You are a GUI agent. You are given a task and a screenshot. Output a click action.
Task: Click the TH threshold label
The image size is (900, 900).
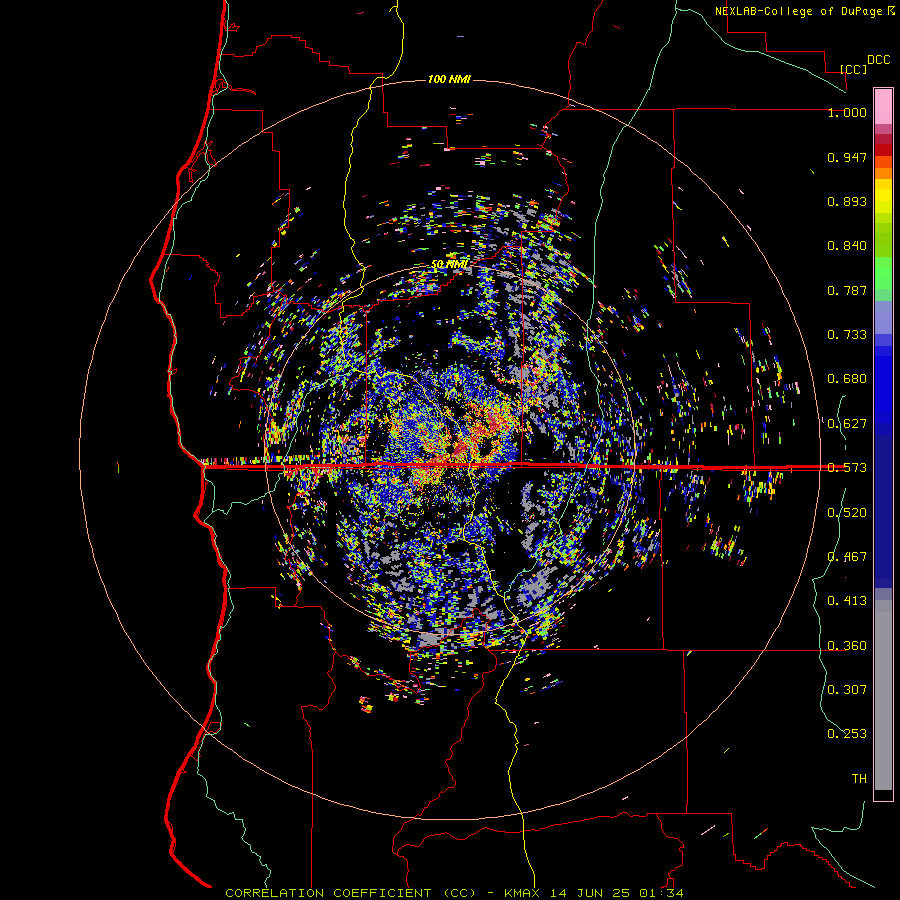[859, 779]
